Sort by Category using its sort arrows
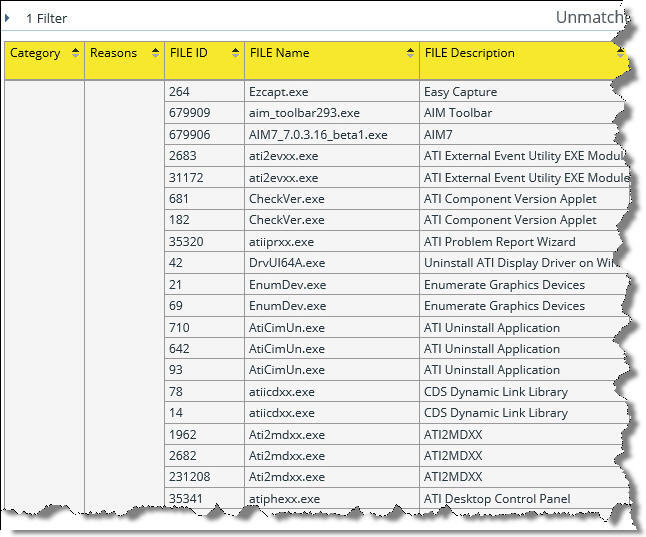The width and height of the screenshot is (646, 537). 75,53
